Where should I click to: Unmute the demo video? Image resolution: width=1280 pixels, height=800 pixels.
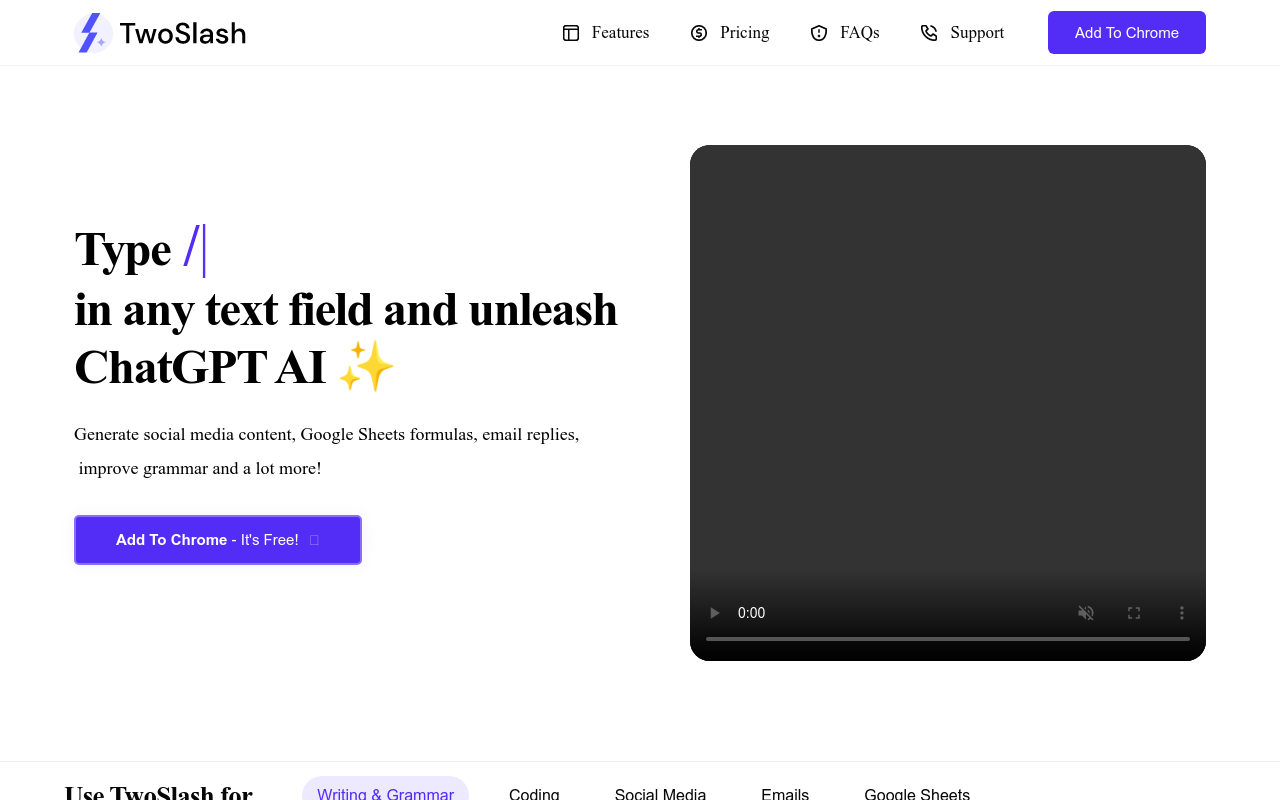pos(1086,613)
